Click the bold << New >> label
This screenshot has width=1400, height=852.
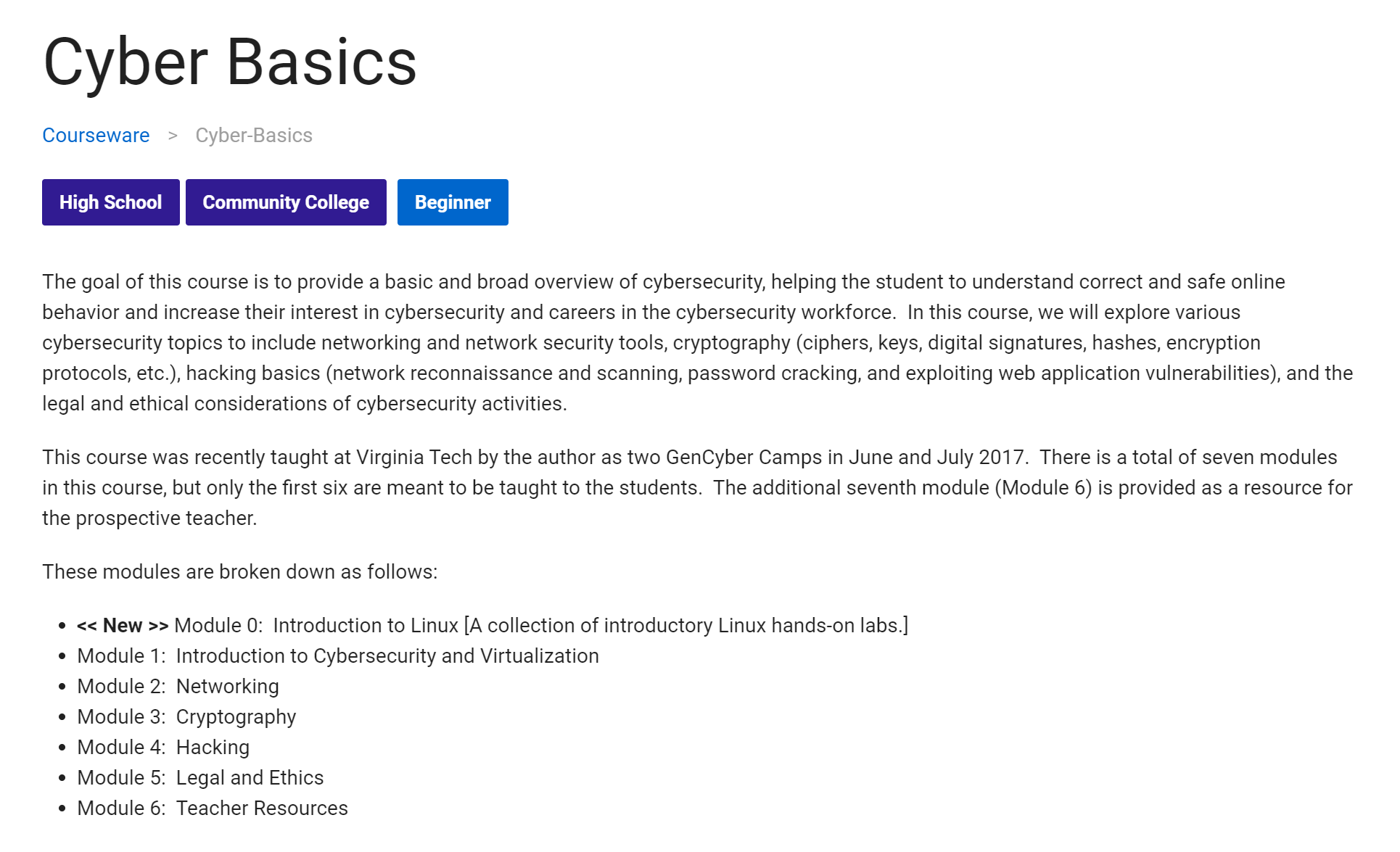pyautogui.click(x=123, y=626)
